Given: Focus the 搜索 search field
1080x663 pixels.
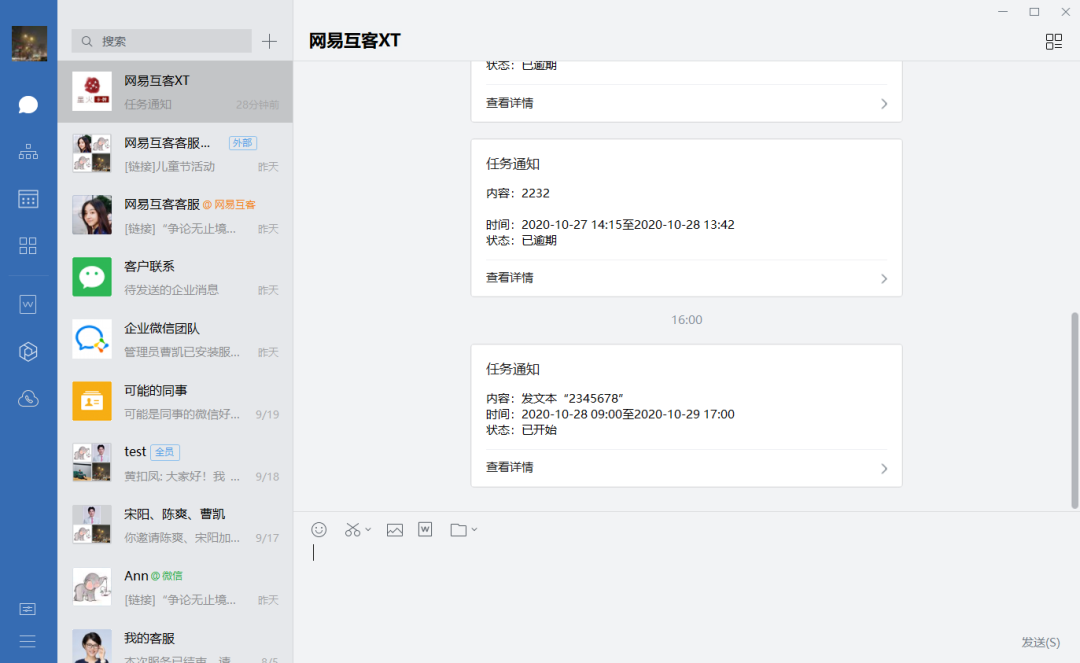Looking at the screenshot, I should 162,41.
